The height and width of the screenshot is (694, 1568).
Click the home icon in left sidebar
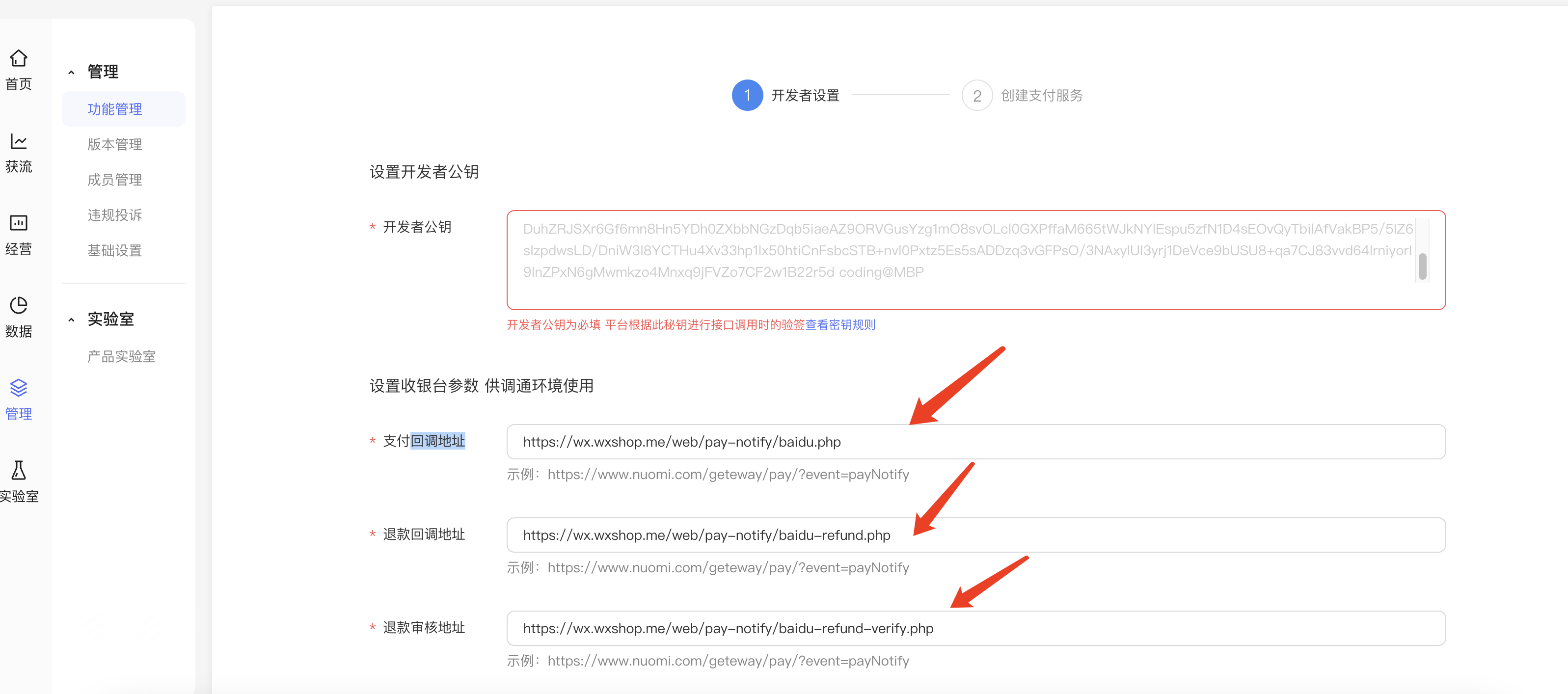click(x=19, y=58)
